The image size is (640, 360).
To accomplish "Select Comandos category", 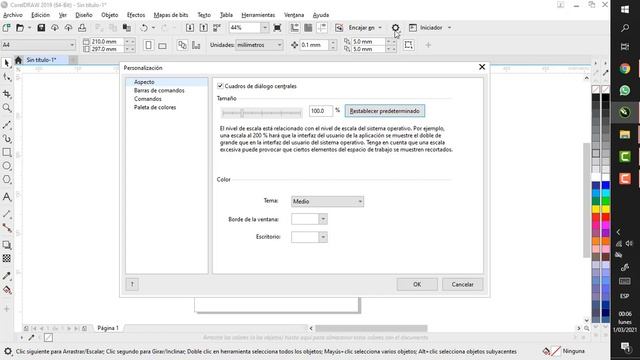I will point(147,99).
